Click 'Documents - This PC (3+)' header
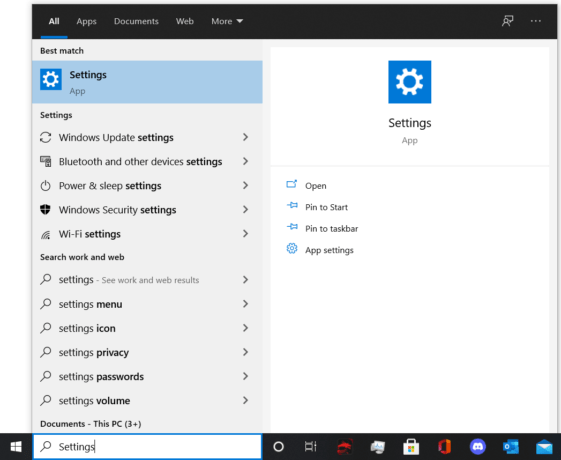 point(91,424)
